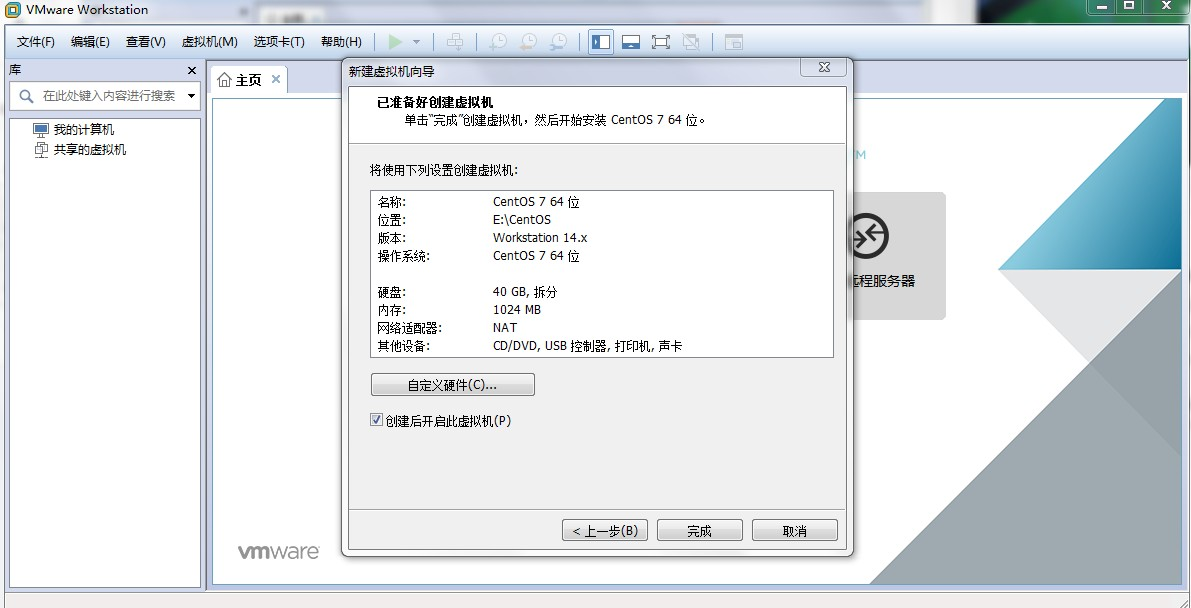This screenshot has width=1191, height=608.
Task: Open the 帮助(H) menu
Action: [341, 42]
